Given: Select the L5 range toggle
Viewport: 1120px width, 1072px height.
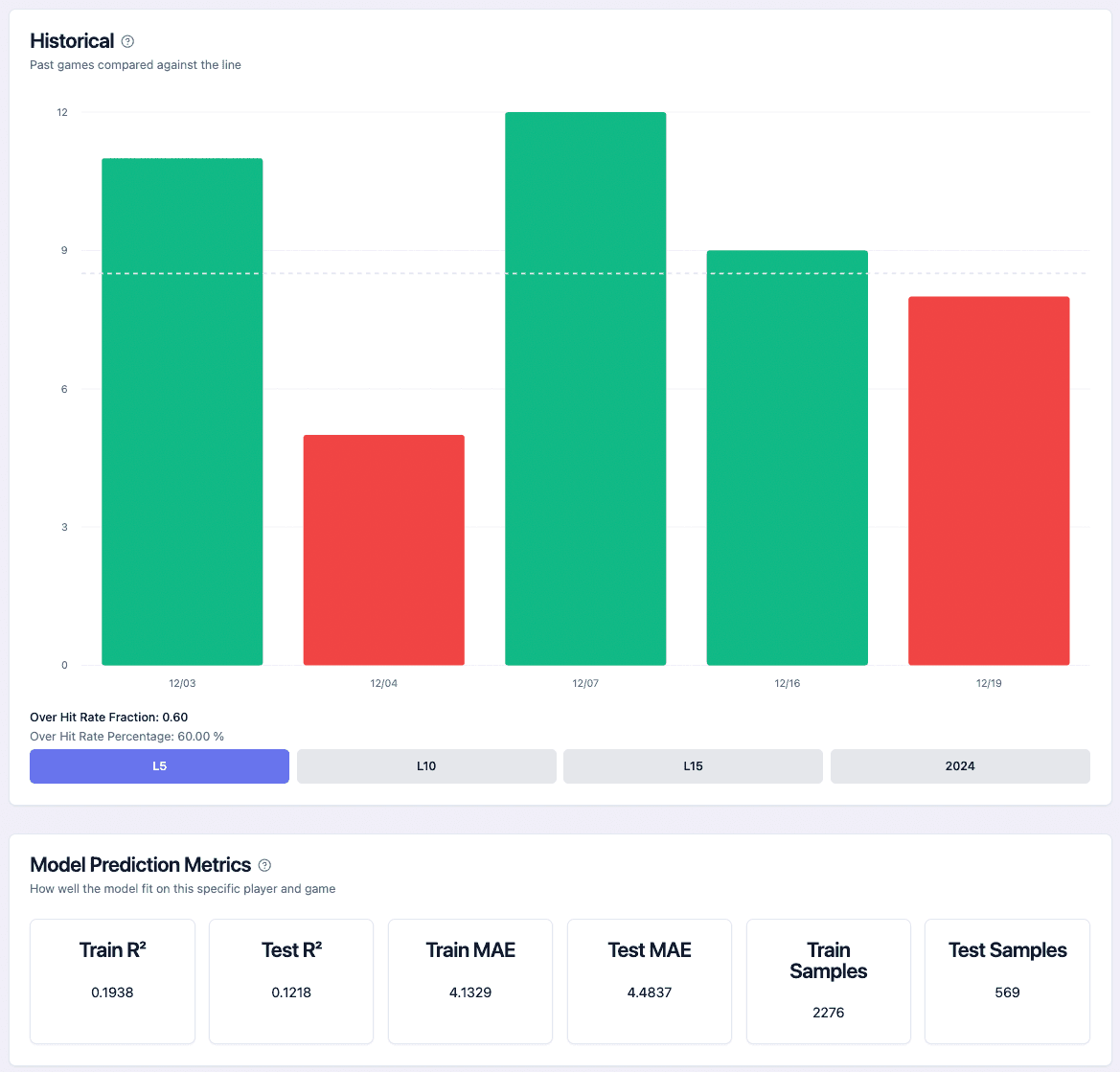Looking at the screenshot, I should [x=159, y=766].
